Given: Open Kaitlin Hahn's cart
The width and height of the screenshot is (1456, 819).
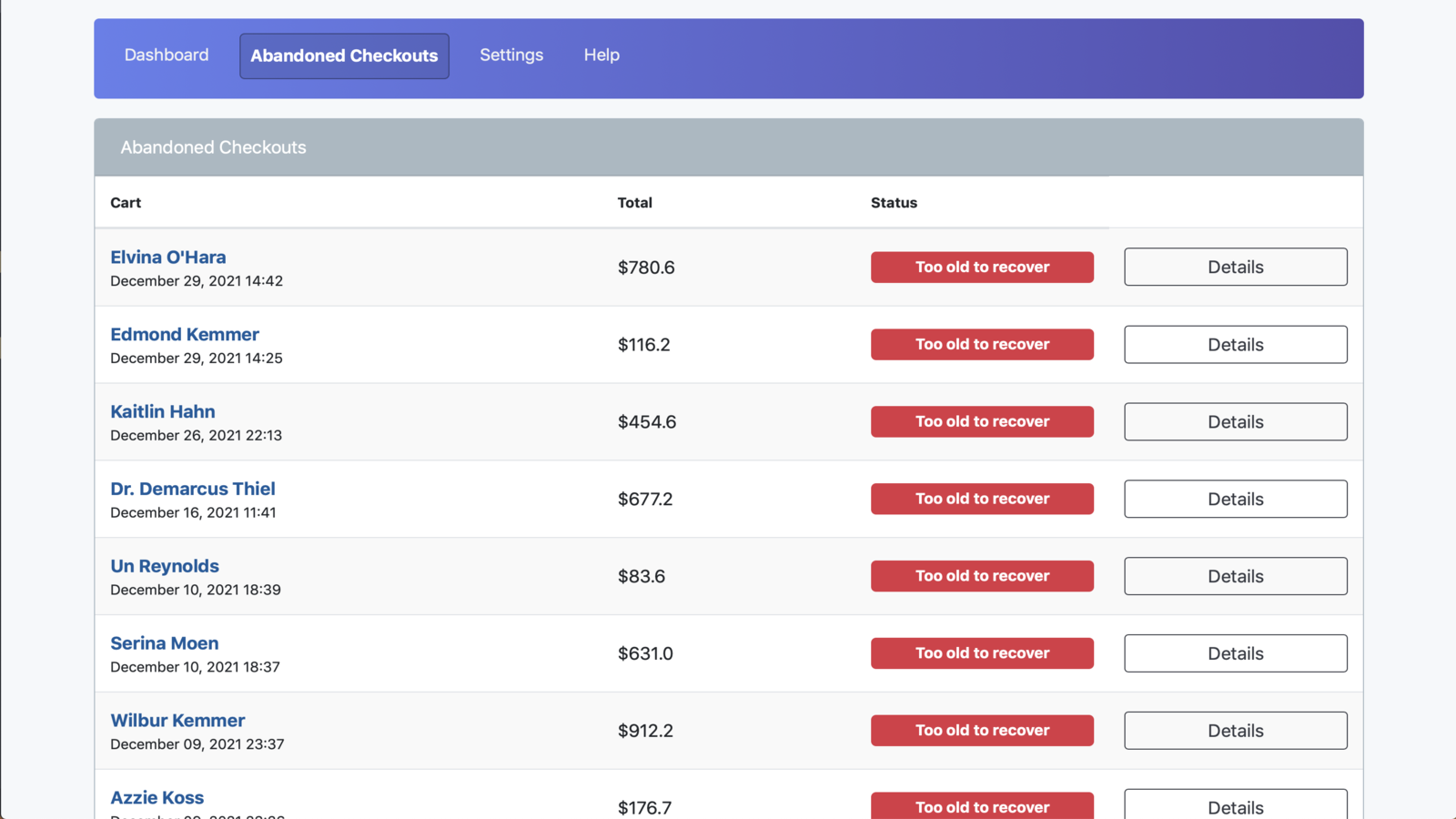Looking at the screenshot, I should coord(163,412).
